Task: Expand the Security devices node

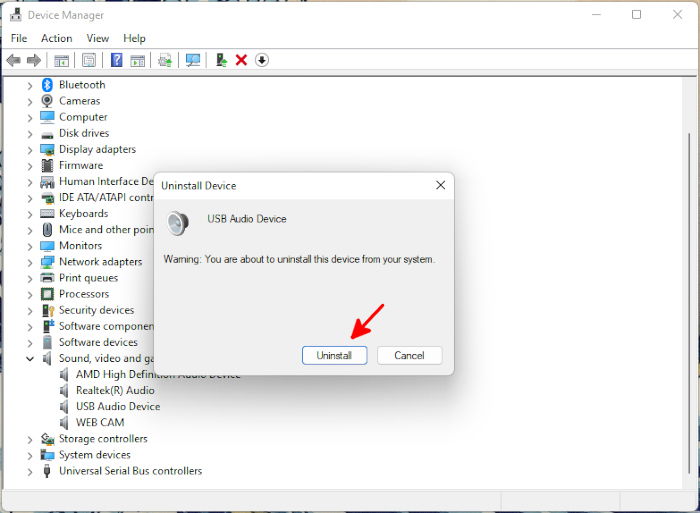Action: (30, 310)
